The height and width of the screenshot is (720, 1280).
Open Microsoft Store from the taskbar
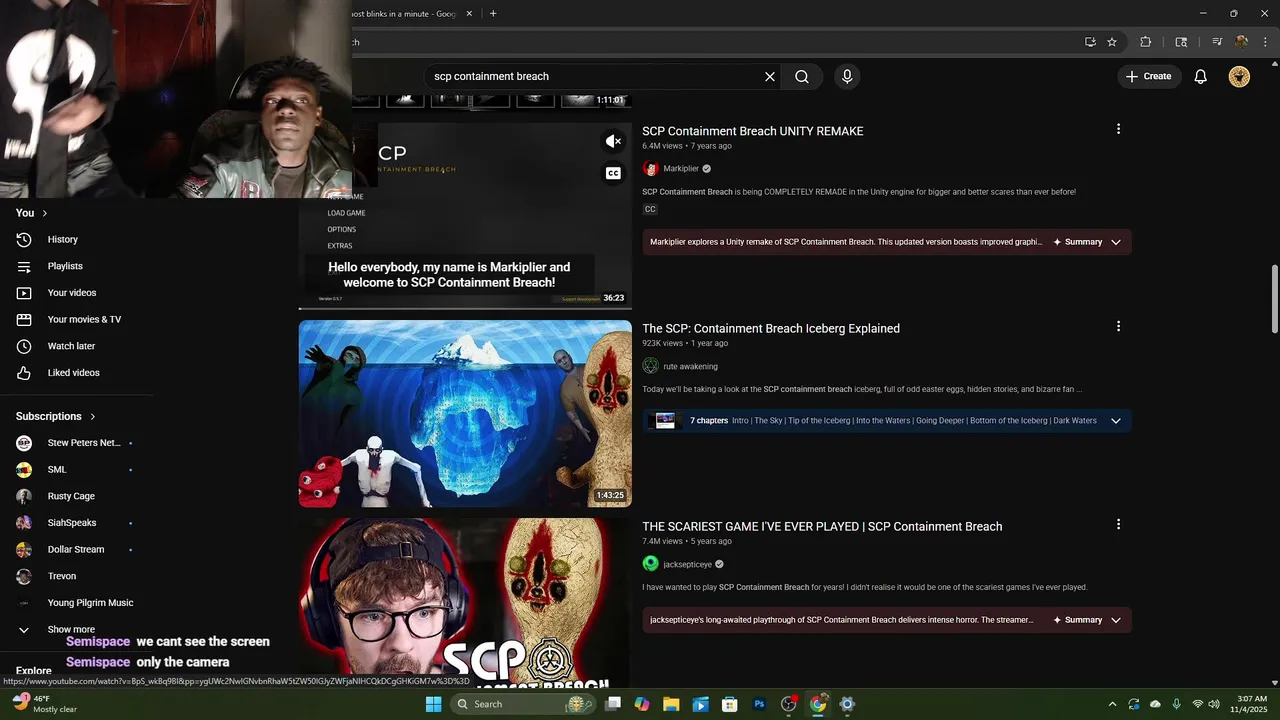click(x=730, y=704)
